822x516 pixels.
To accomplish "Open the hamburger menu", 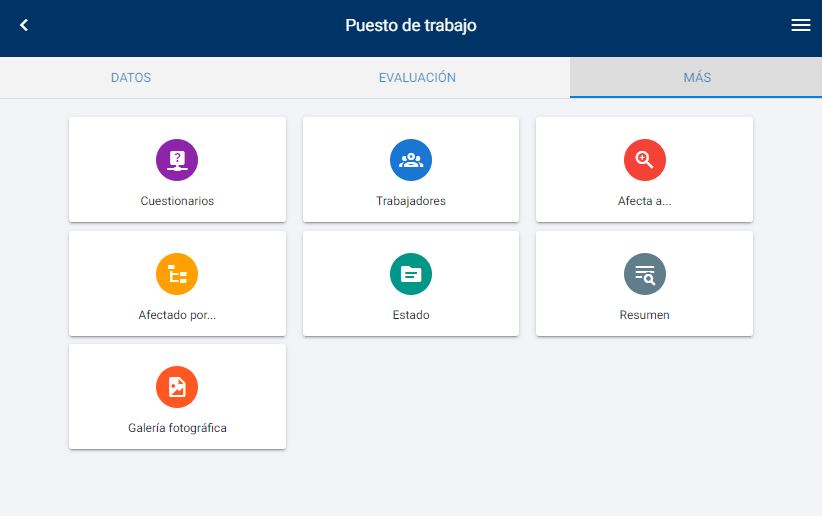I will 800,26.
